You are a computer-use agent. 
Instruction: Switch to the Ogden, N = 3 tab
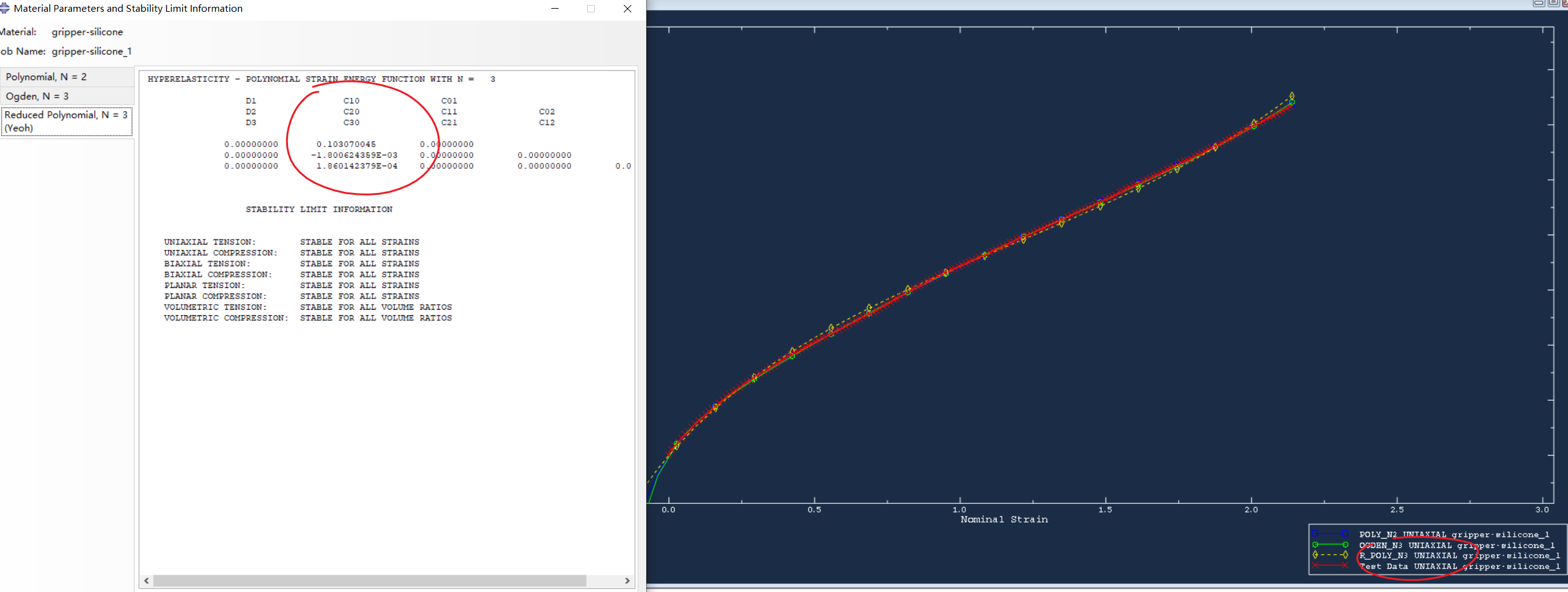click(37, 96)
